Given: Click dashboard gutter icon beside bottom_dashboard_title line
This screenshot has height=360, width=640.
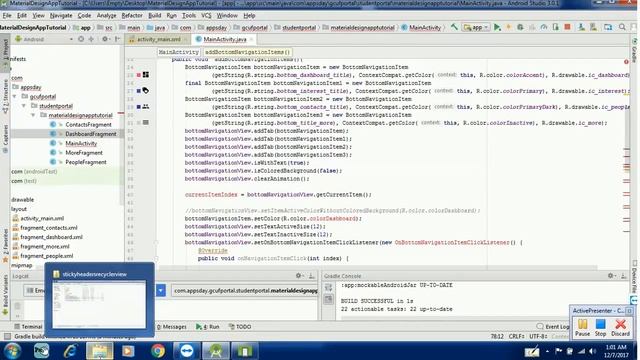Looking at the screenshot, I should pos(146,75).
